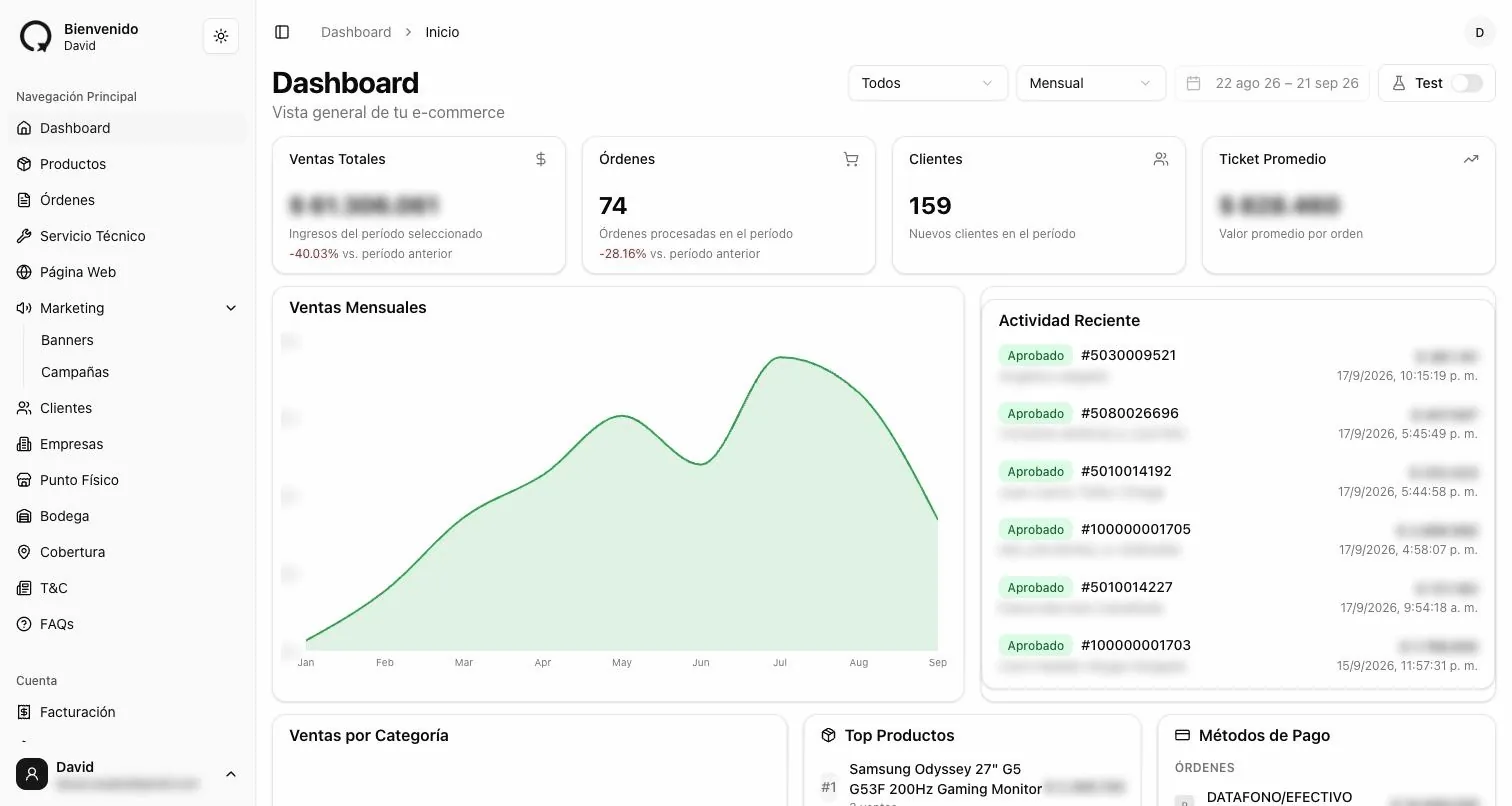
Task: Click the FAQs question mark icon
Action: (x=24, y=624)
